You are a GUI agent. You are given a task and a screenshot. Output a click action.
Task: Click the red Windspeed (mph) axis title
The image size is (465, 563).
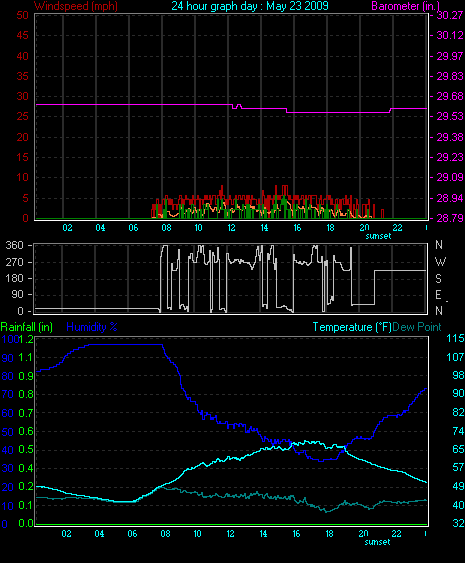pos(76,6)
